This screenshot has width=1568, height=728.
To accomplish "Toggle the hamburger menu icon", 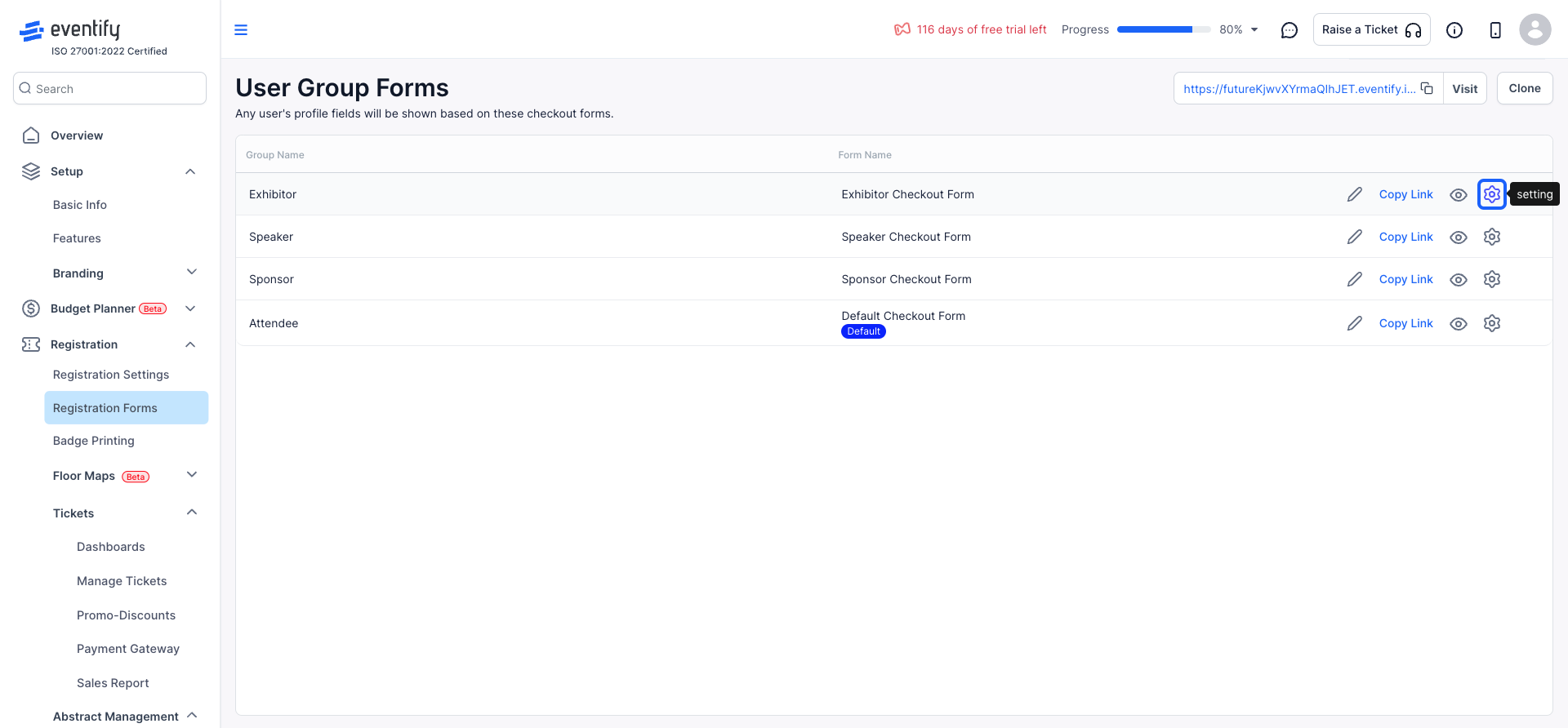I will coord(241,30).
